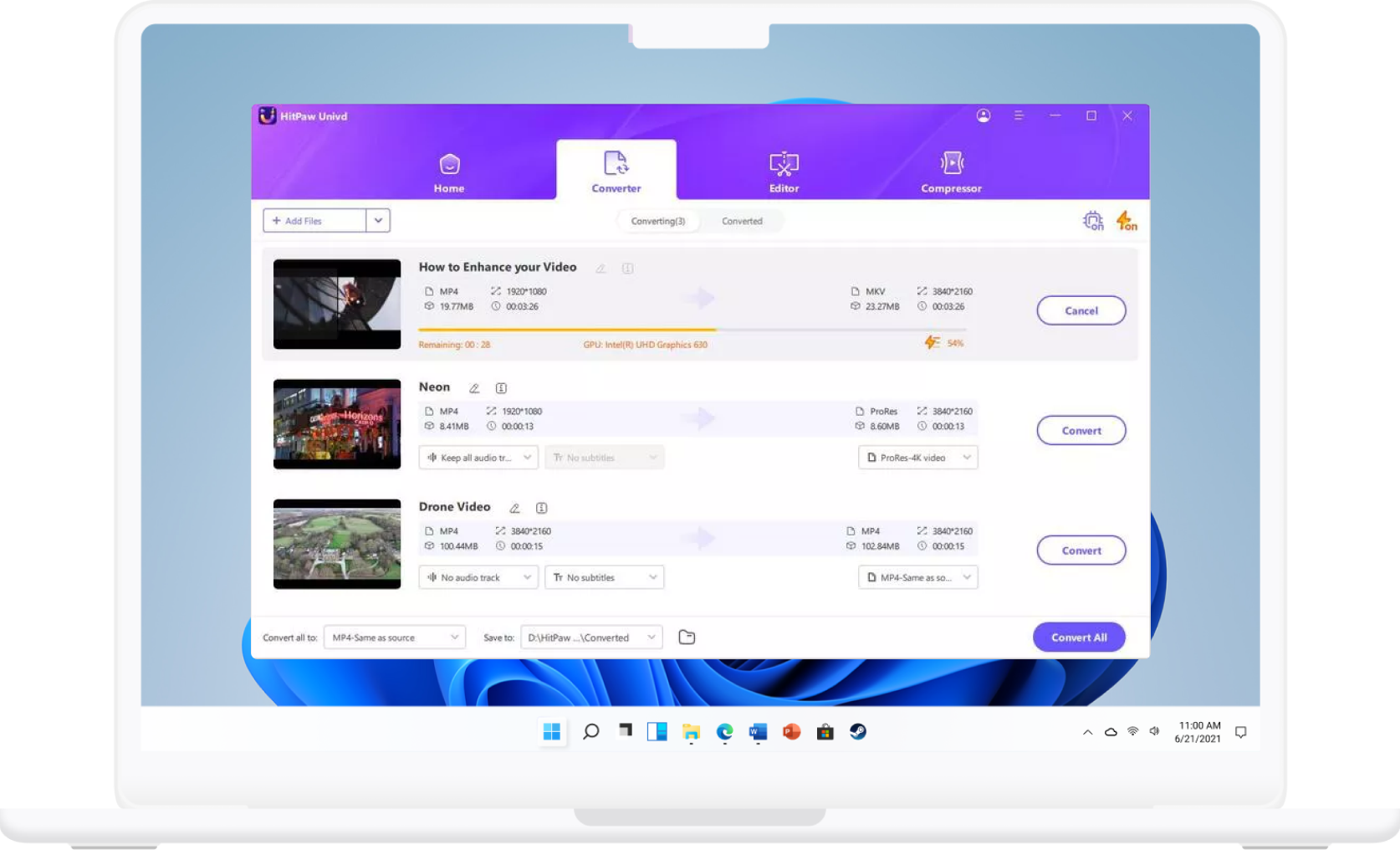Select the Converting(3) tab
The height and width of the screenshot is (850, 1400).
(658, 221)
